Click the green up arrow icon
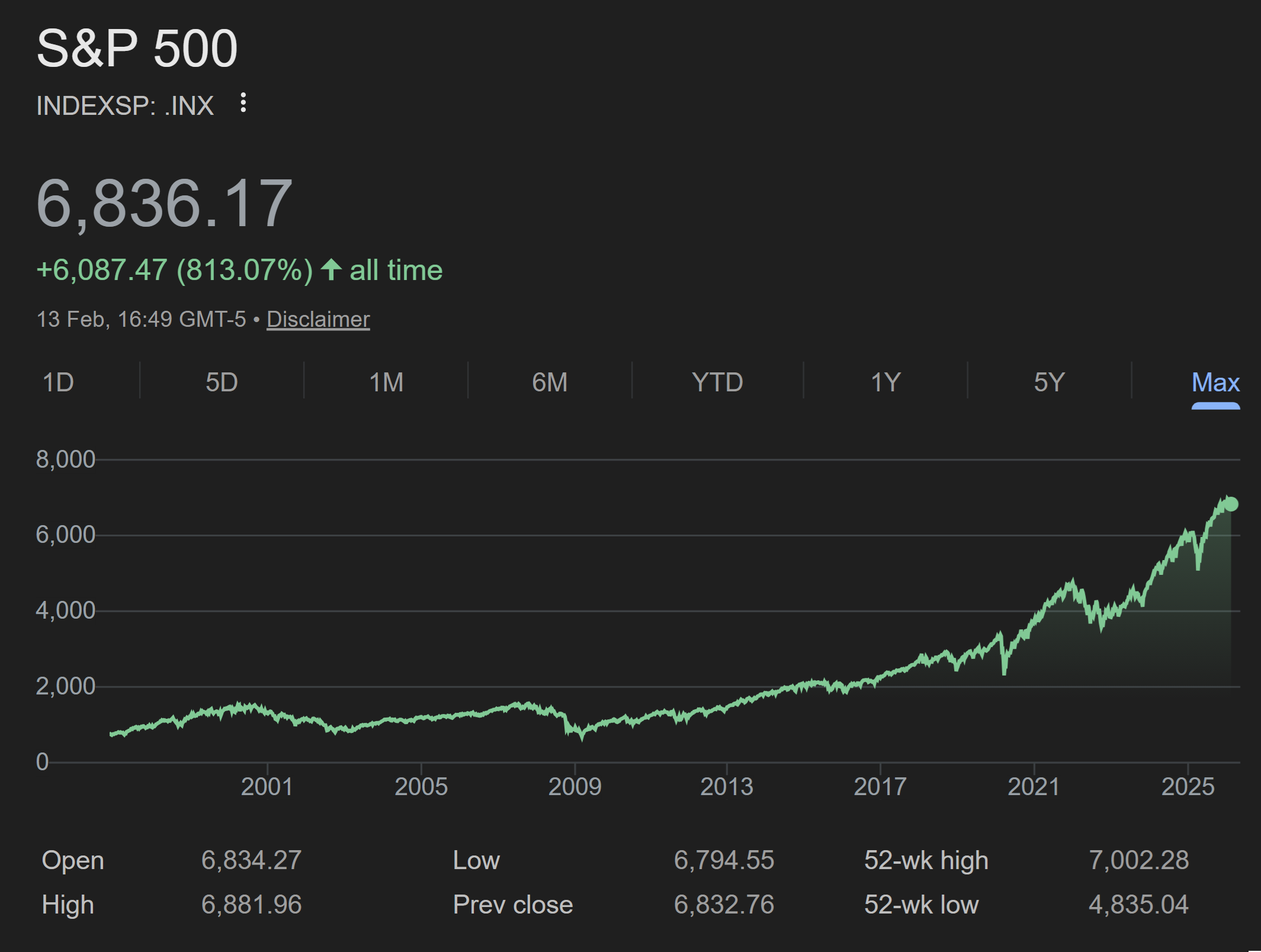The image size is (1261, 952). (331, 270)
